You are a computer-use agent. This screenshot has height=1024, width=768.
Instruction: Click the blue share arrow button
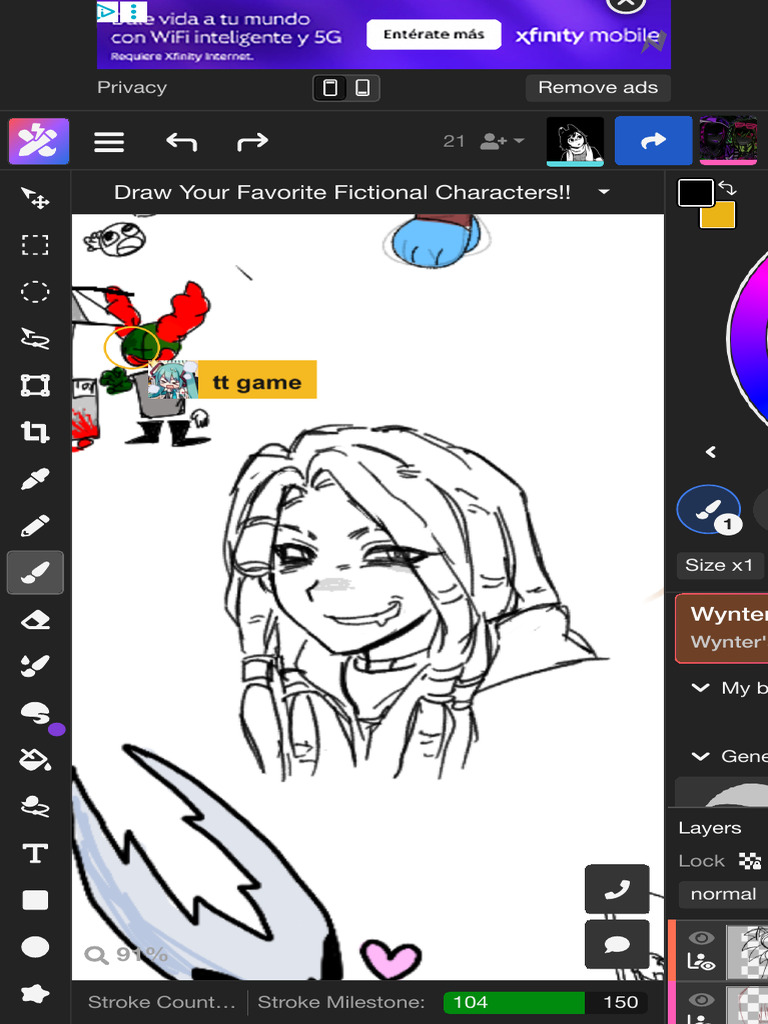653,140
